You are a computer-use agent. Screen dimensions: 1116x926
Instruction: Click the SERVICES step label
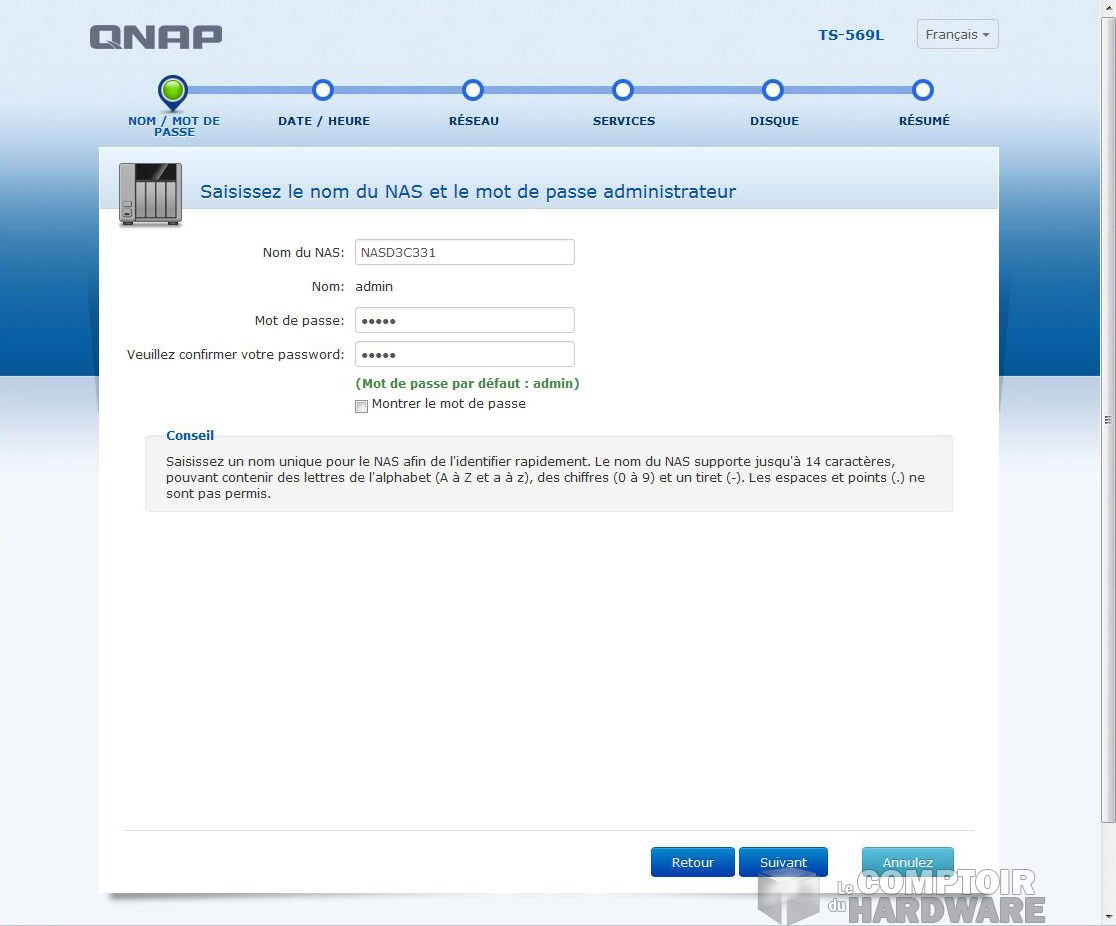[624, 121]
